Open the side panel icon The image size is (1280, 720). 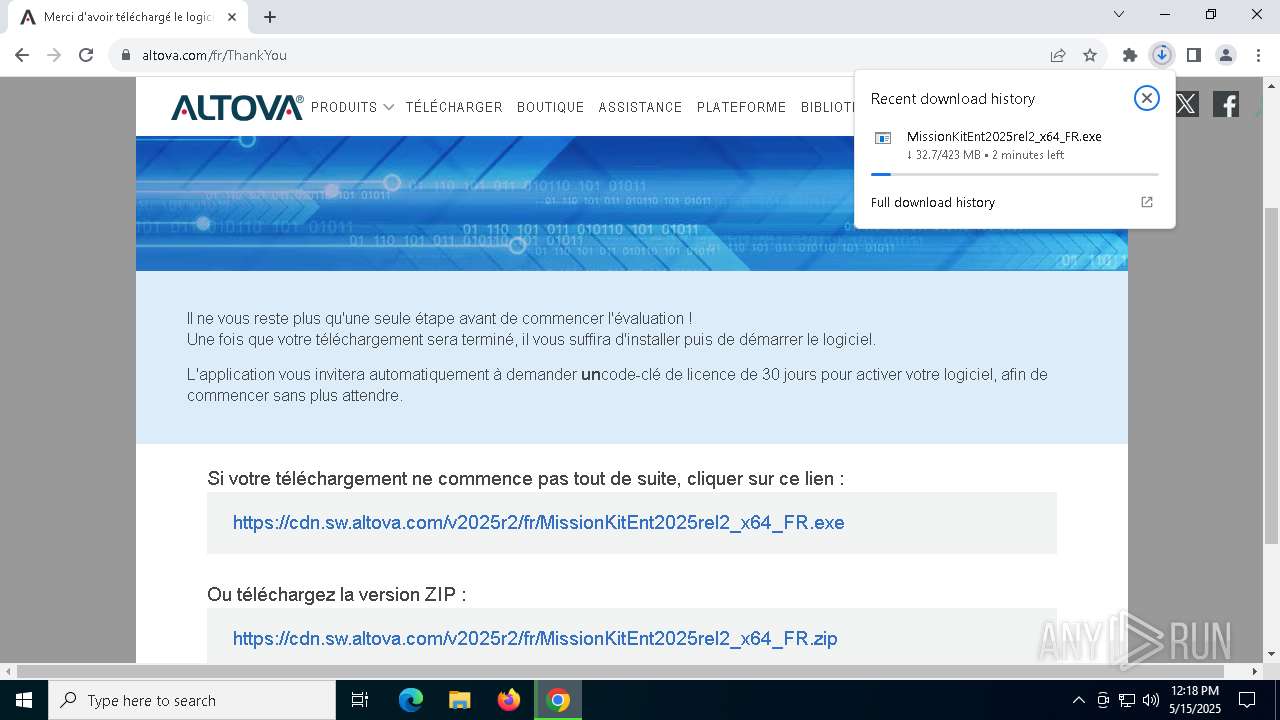point(1194,55)
